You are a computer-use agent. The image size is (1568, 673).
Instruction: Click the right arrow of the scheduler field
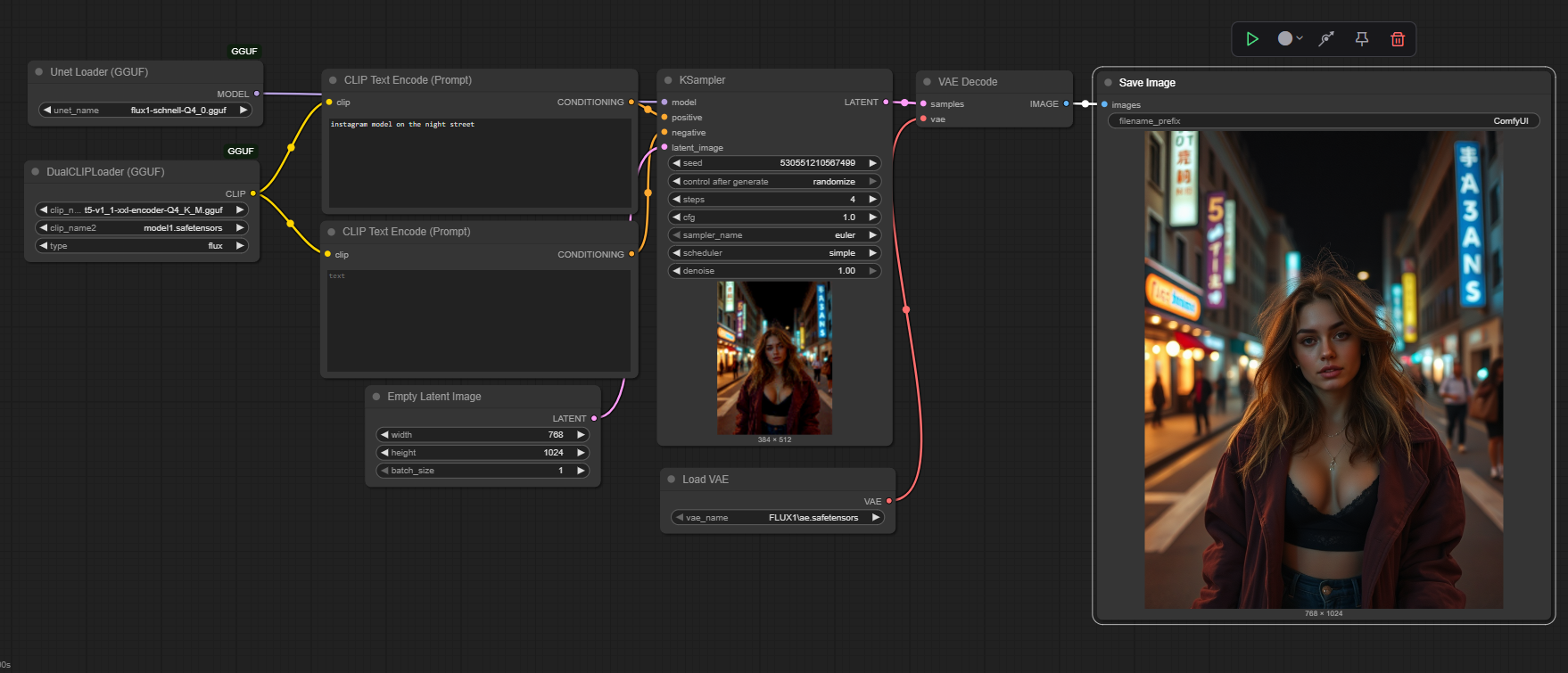(872, 253)
